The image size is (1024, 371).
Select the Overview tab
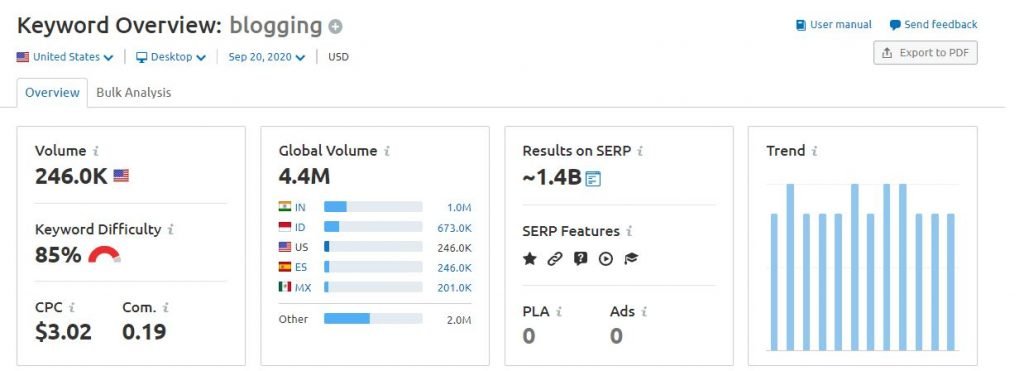pyautogui.click(x=52, y=93)
